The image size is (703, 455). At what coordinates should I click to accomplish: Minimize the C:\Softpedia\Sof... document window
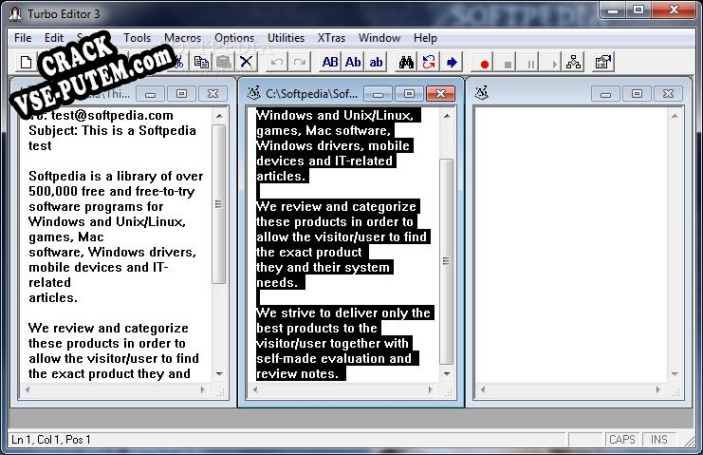[378, 93]
